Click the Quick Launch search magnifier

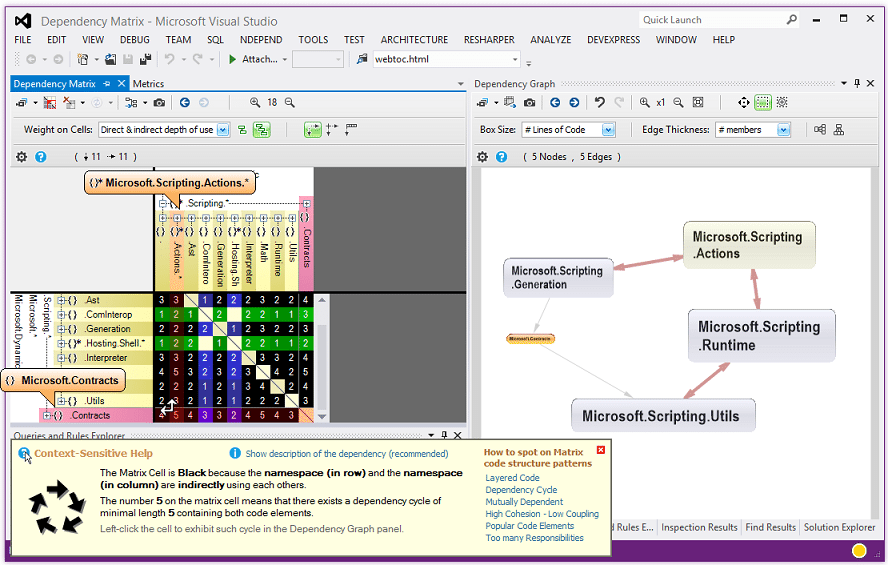pyautogui.click(x=792, y=19)
